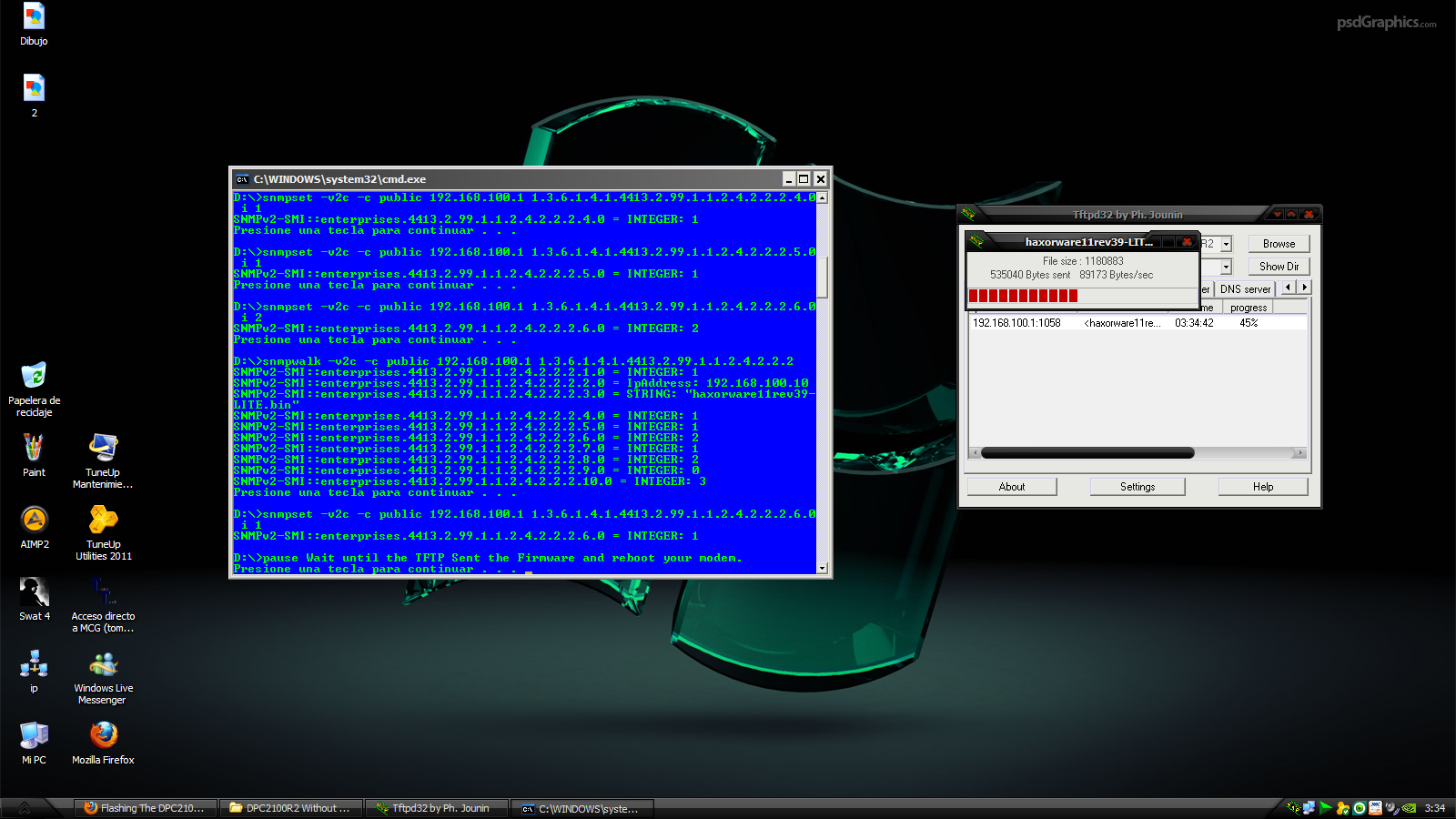The image size is (1456, 819).
Task: Launch TuneUp Utilities 2011 from desktop
Action: pos(103,521)
